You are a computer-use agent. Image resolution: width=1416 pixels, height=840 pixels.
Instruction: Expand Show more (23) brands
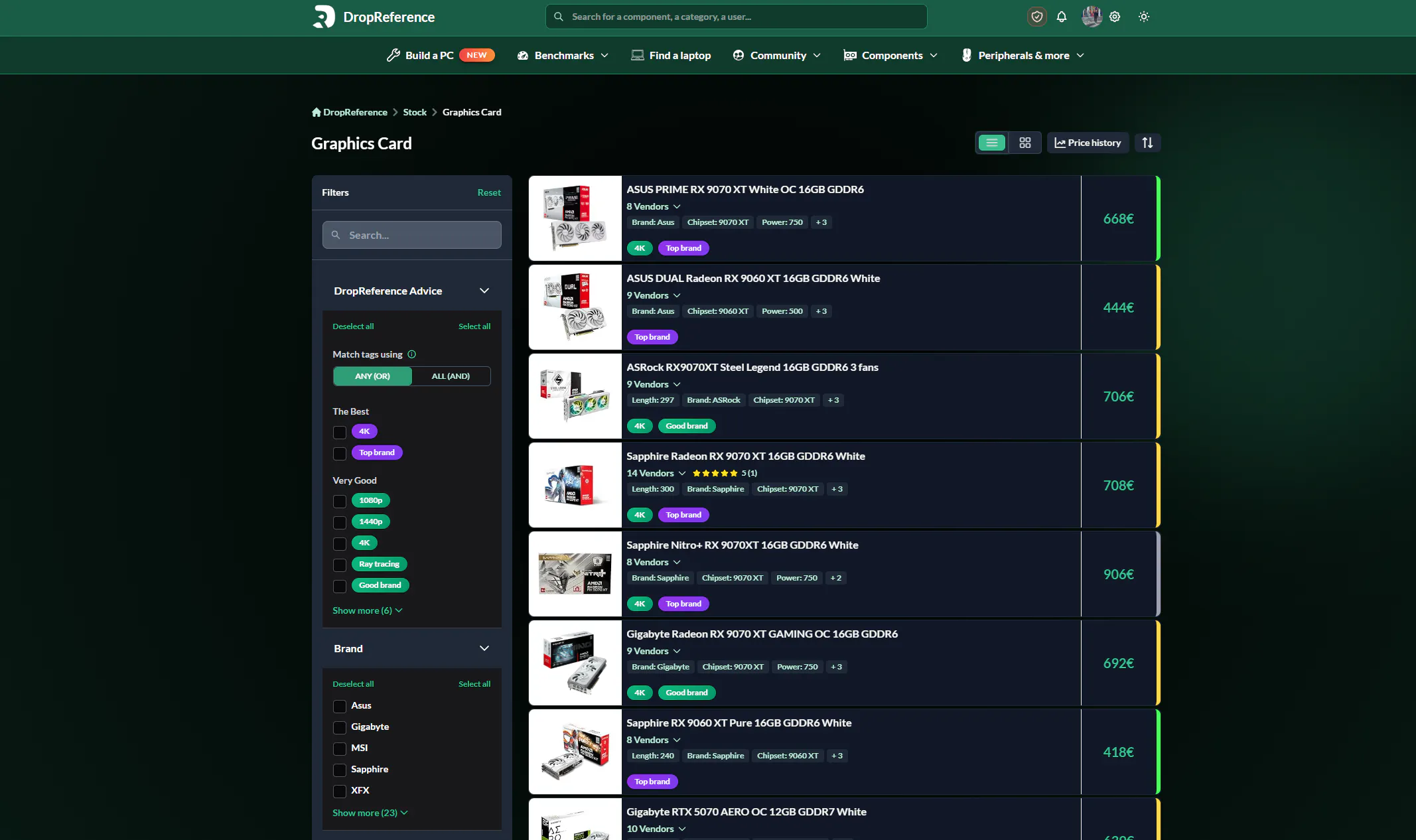tap(370, 813)
